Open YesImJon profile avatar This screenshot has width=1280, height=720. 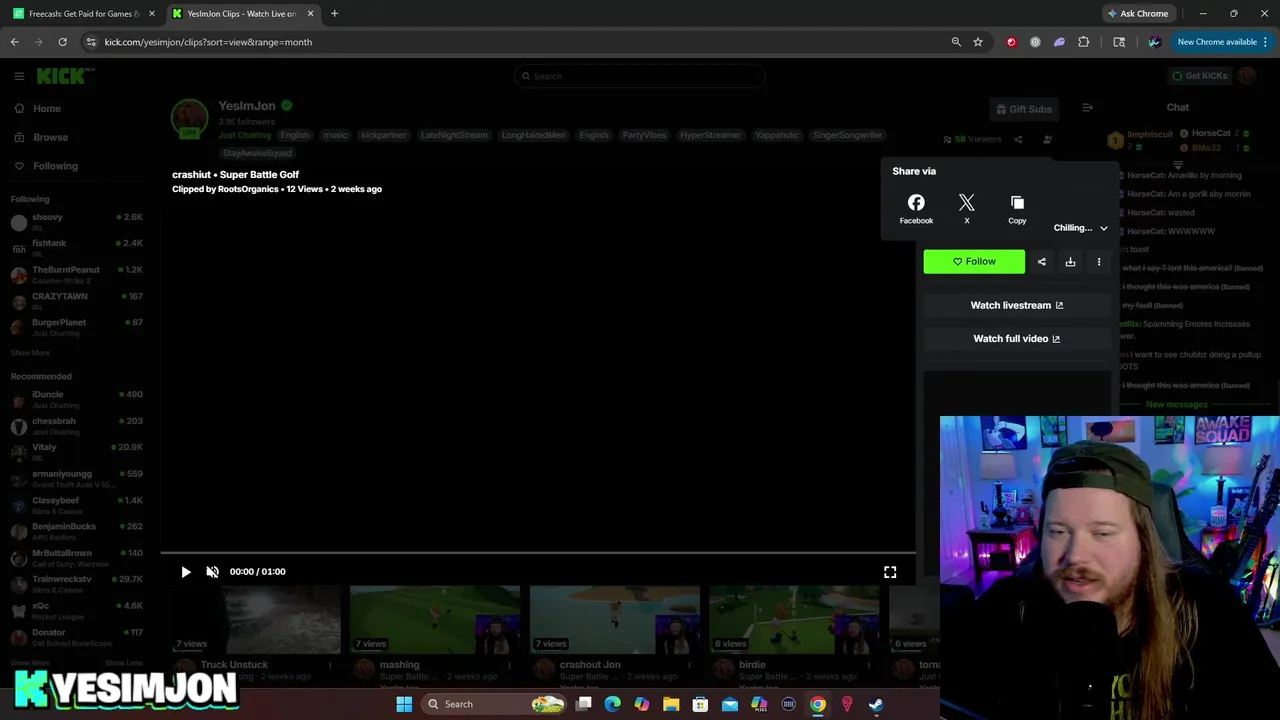[x=189, y=118]
